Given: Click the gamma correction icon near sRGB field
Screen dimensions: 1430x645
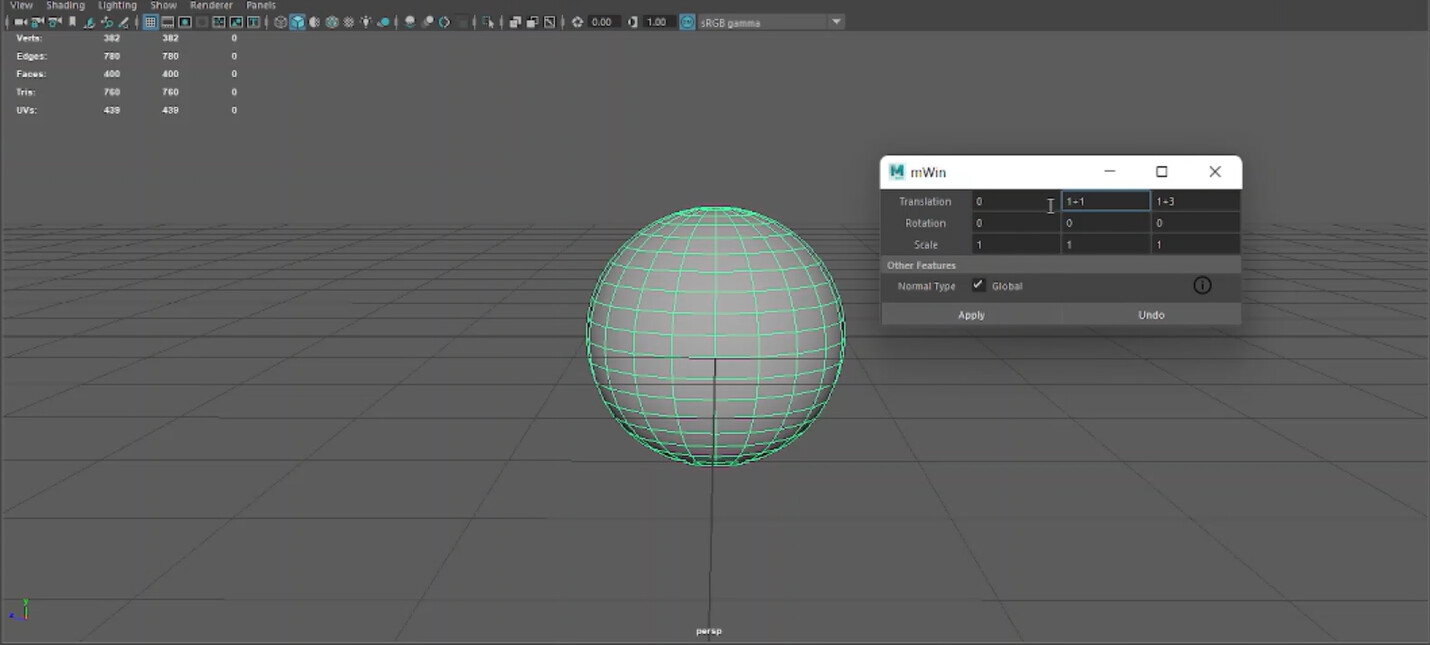Looking at the screenshot, I should click(686, 21).
